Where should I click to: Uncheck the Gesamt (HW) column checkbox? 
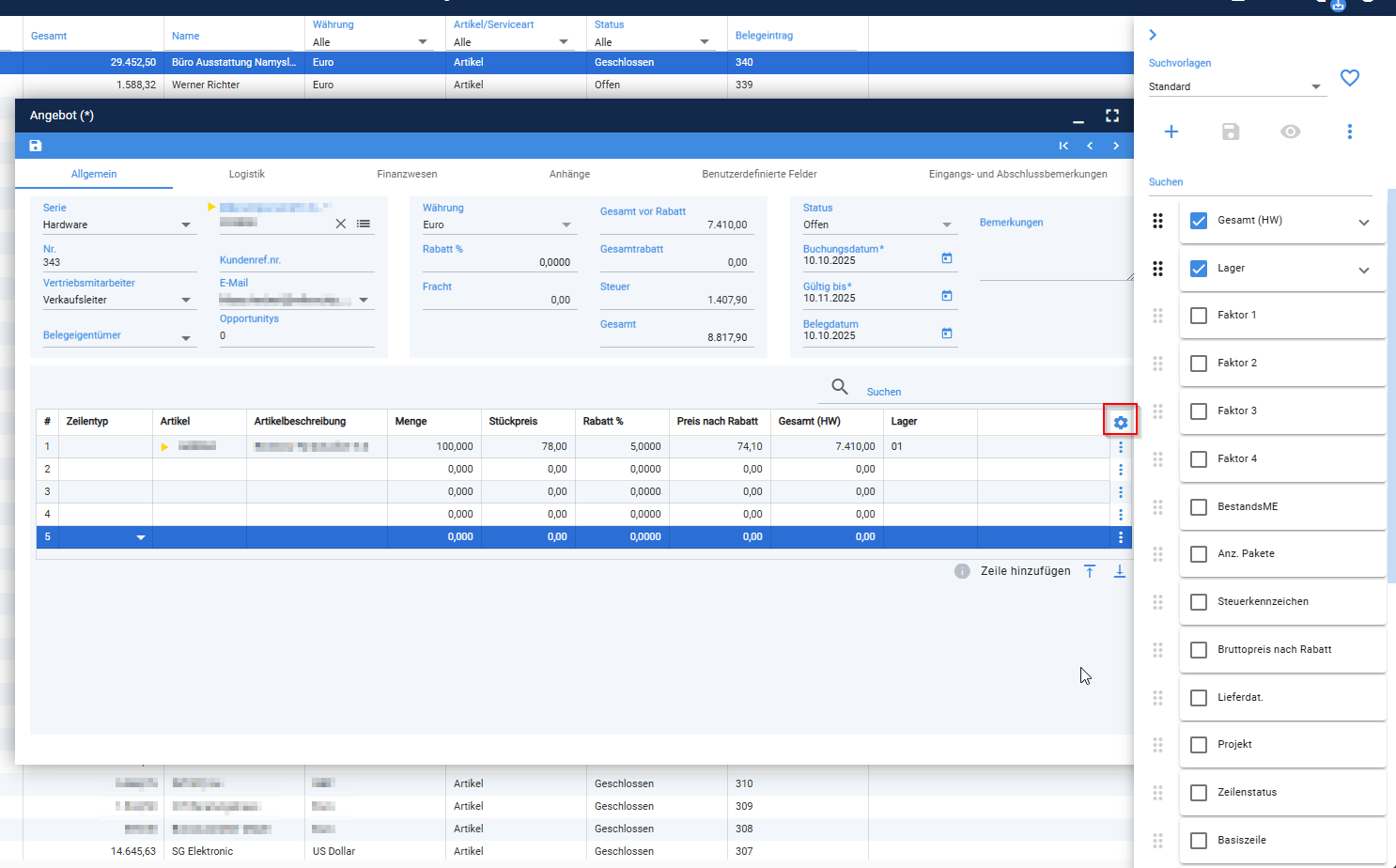(1199, 221)
